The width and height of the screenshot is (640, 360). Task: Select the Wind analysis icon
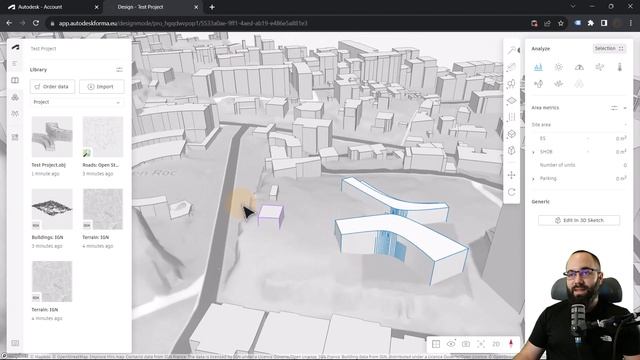[599, 67]
